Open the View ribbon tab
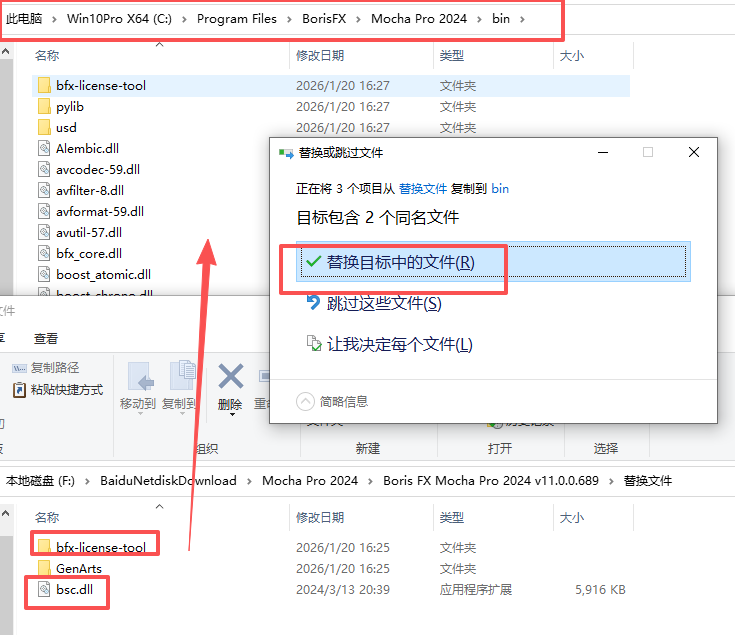This screenshot has height=635, width=735. tap(46, 338)
